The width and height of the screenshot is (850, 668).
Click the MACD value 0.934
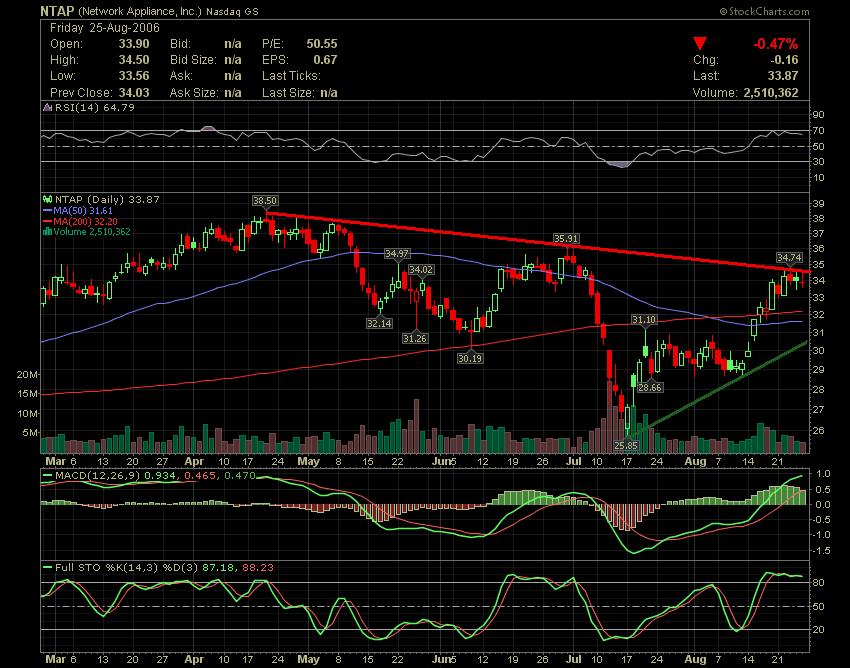click(x=160, y=476)
